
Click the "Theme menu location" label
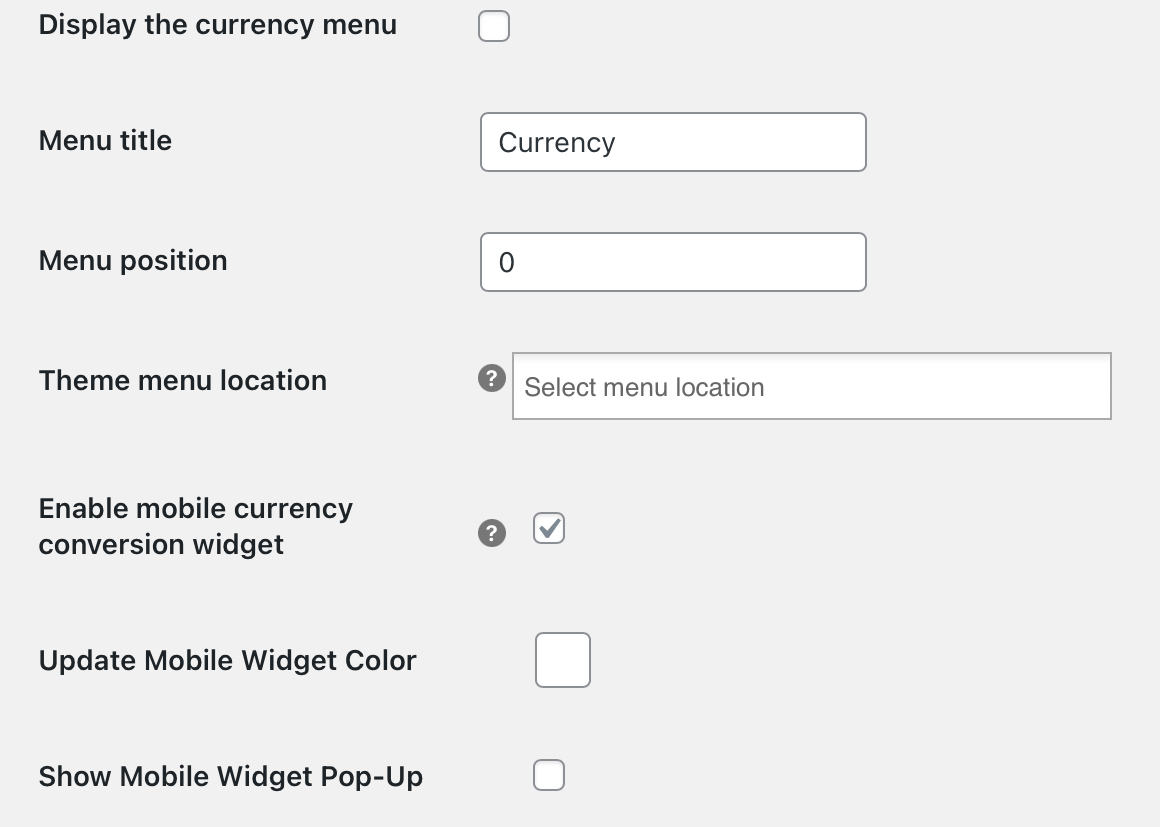[x=183, y=381]
